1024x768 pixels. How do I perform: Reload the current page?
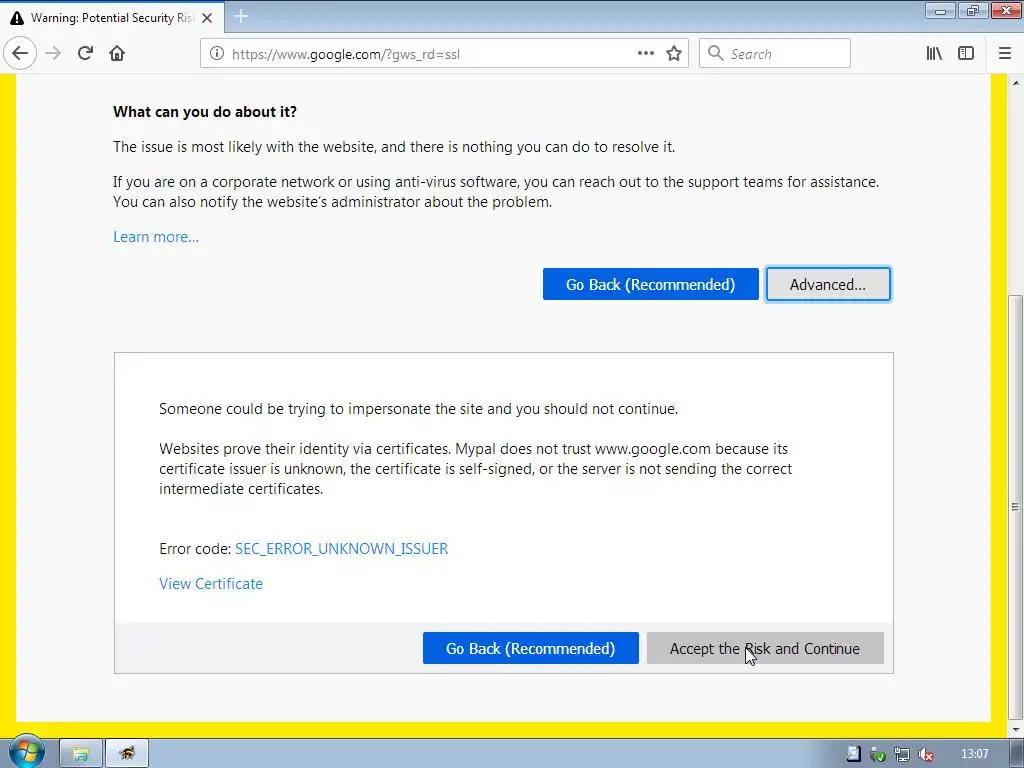(x=85, y=54)
